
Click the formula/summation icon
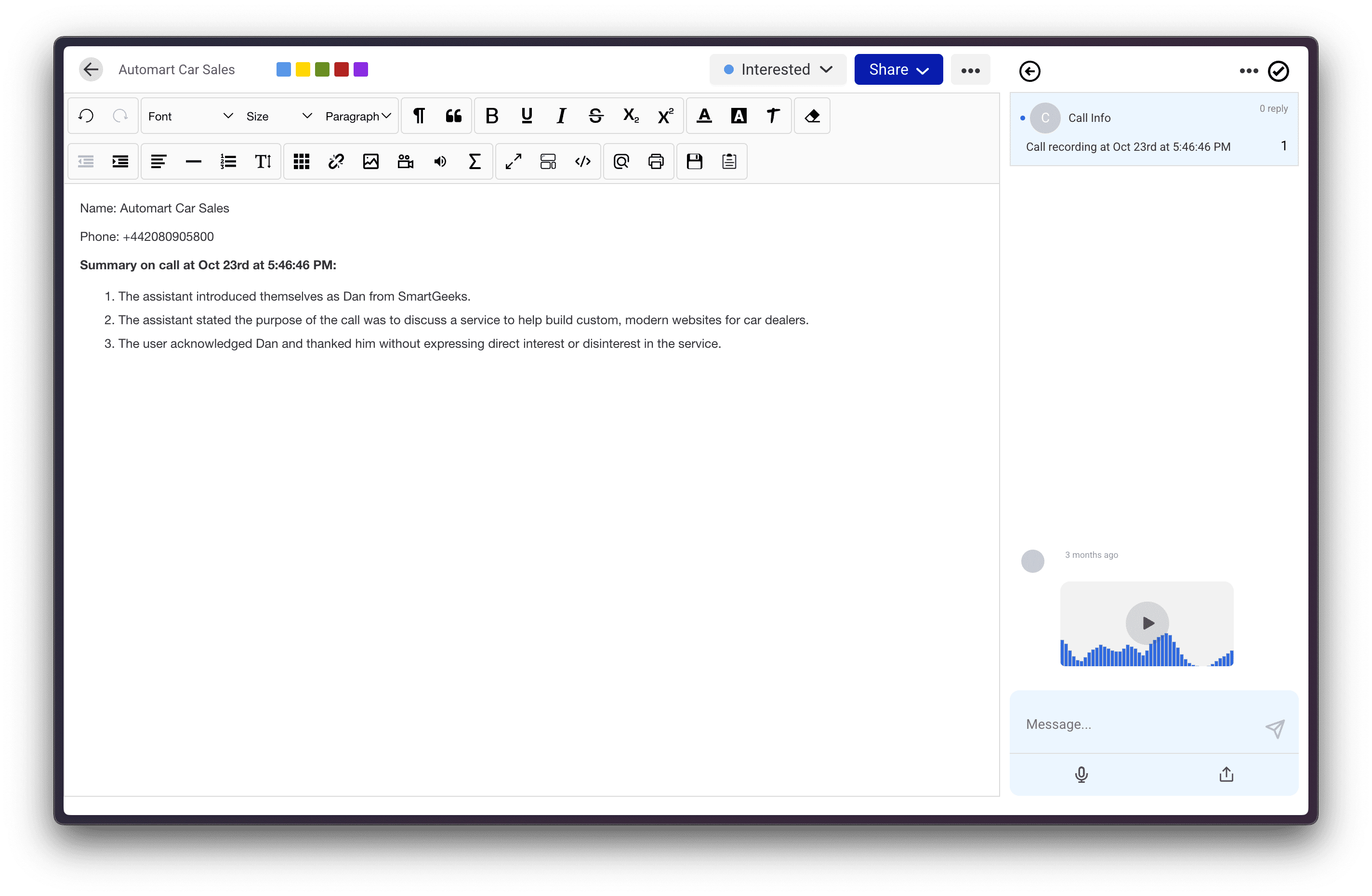[x=474, y=162]
